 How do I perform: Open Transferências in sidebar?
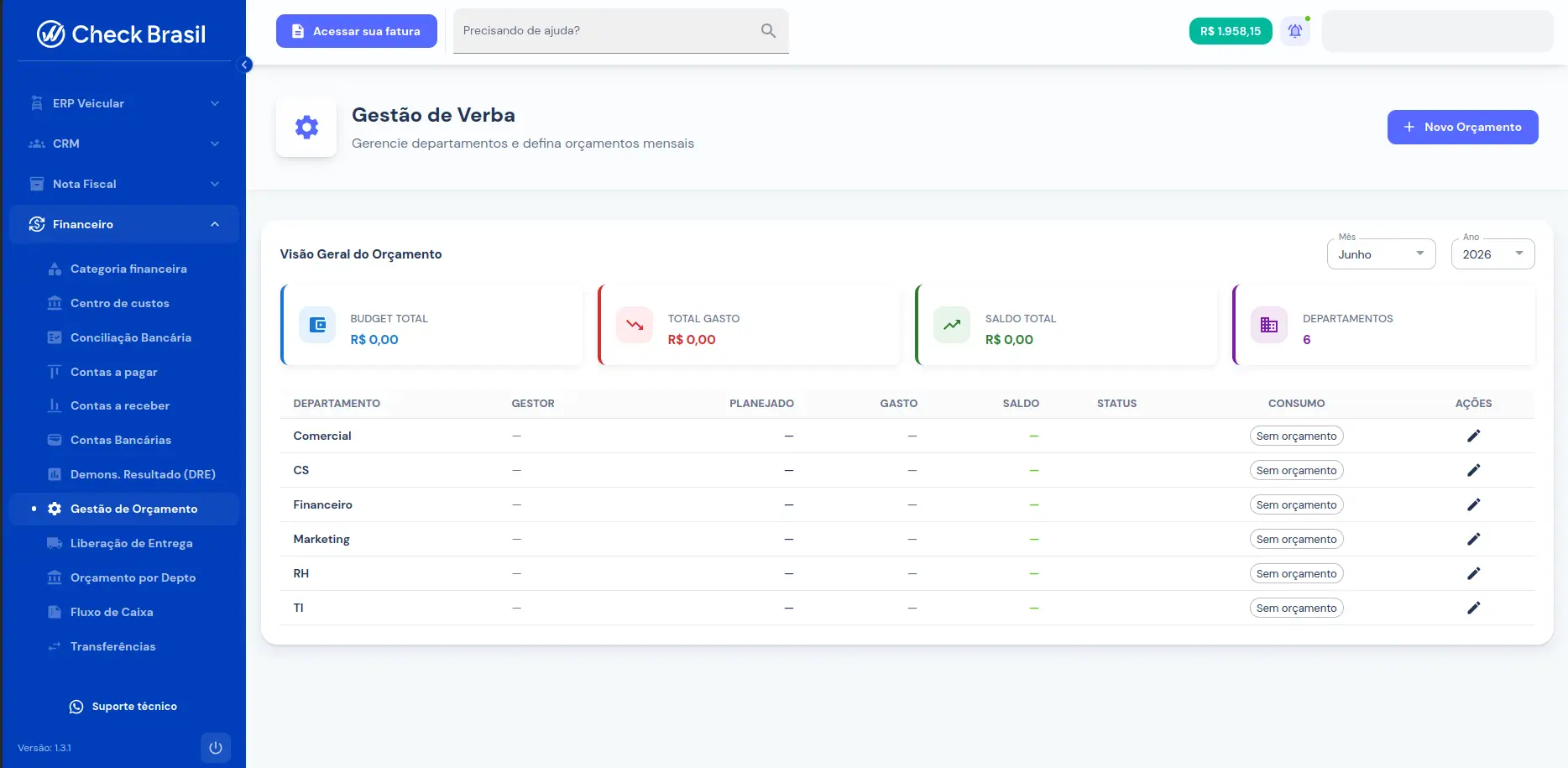[x=124, y=646]
